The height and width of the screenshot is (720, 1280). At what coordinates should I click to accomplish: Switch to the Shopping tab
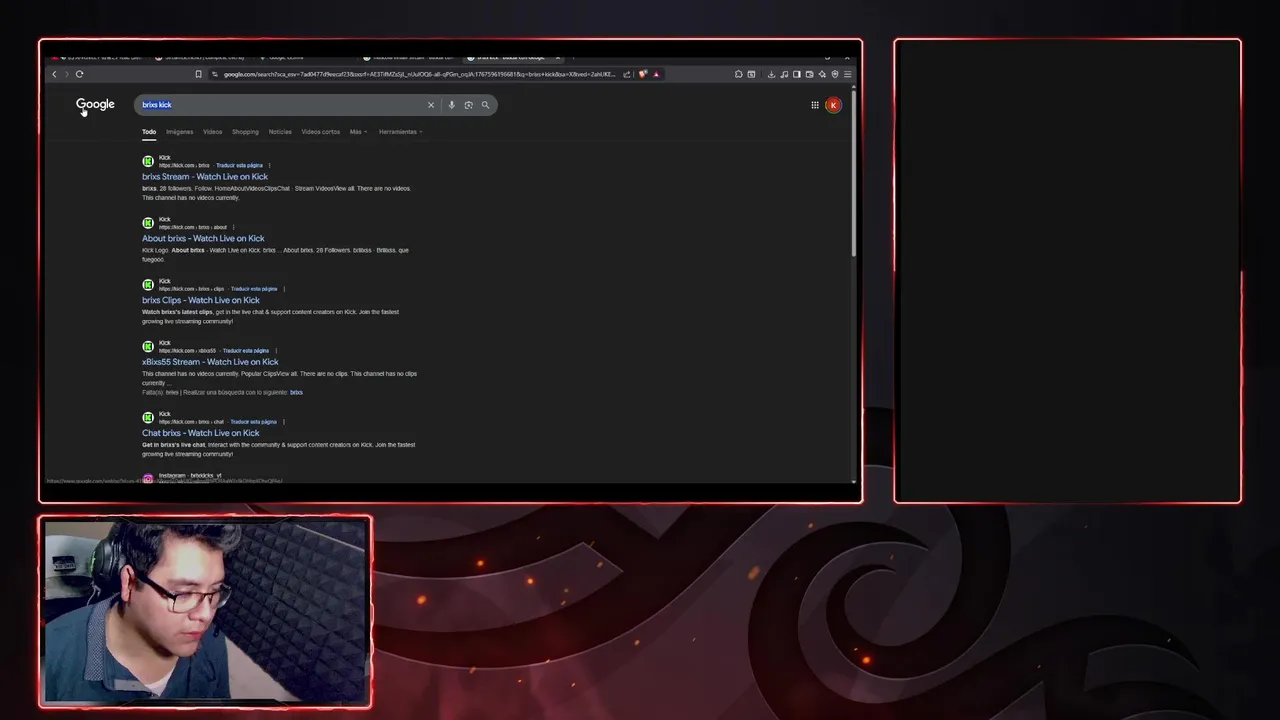click(245, 132)
